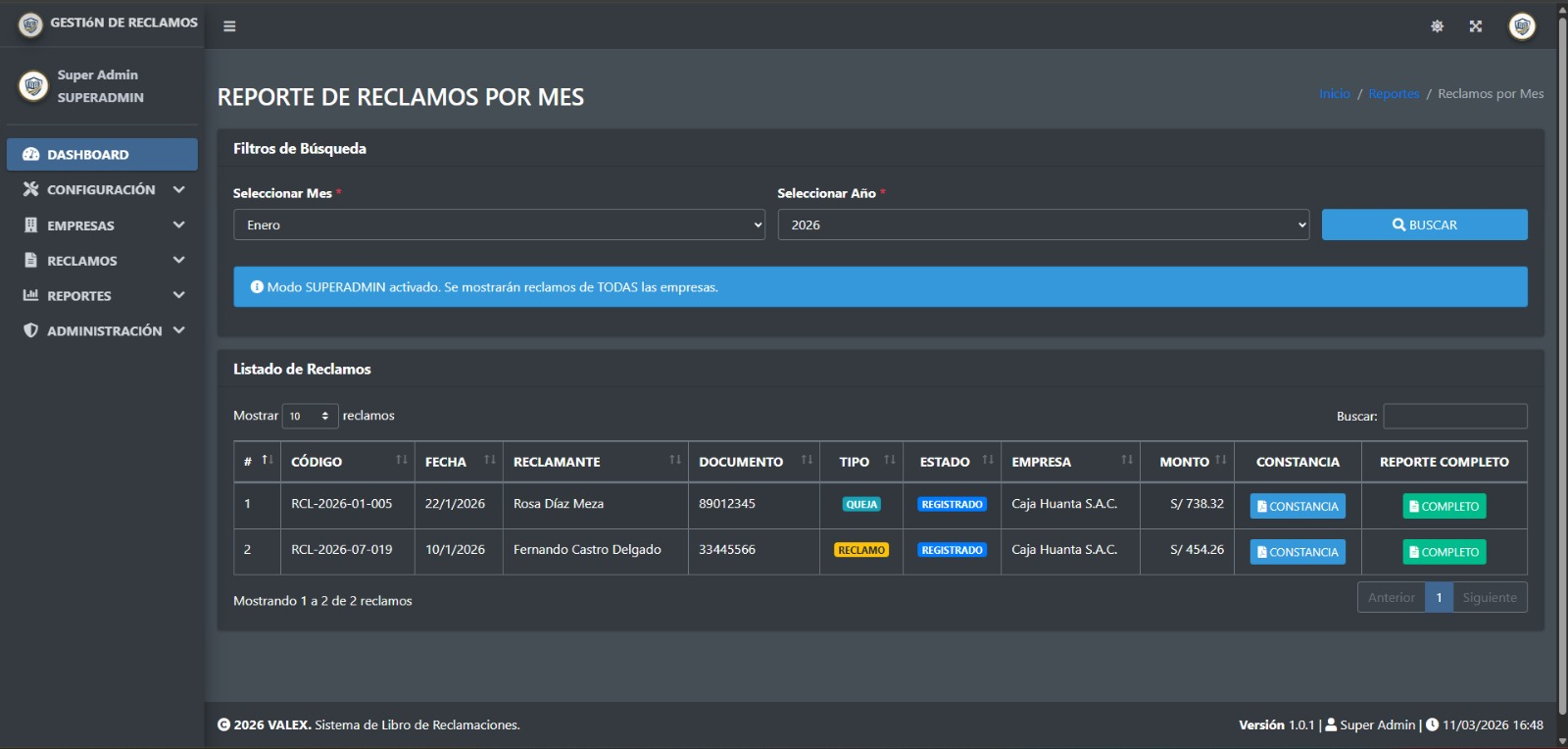Expand the Configuración submenu chevron
The height and width of the screenshot is (749, 1568).
pos(178,189)
